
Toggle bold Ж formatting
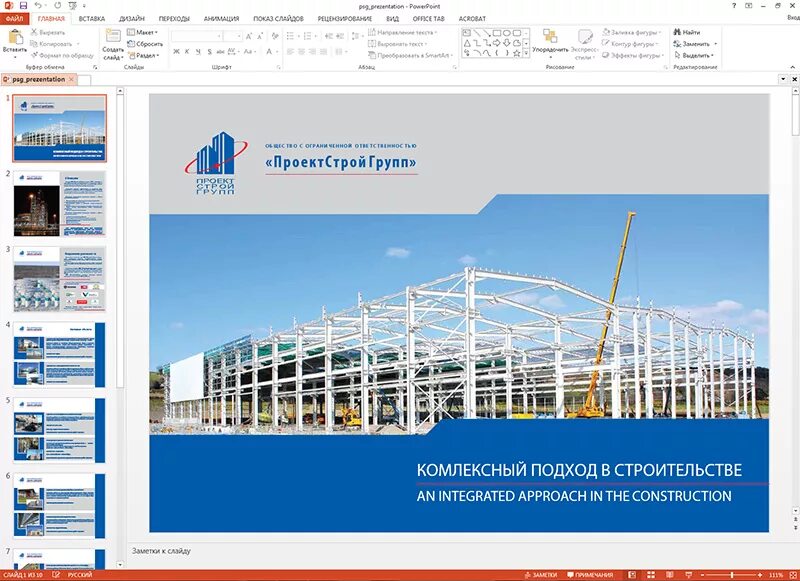point(176,52)
